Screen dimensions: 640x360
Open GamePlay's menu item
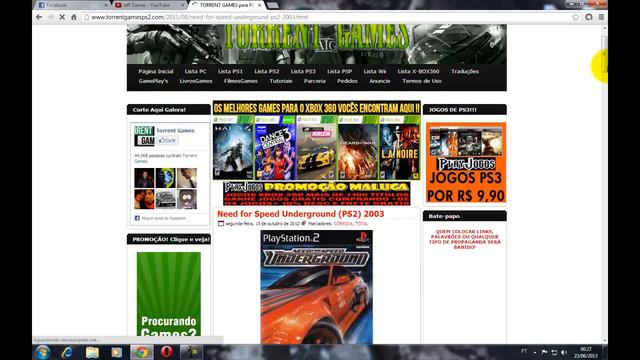point(153,81)
